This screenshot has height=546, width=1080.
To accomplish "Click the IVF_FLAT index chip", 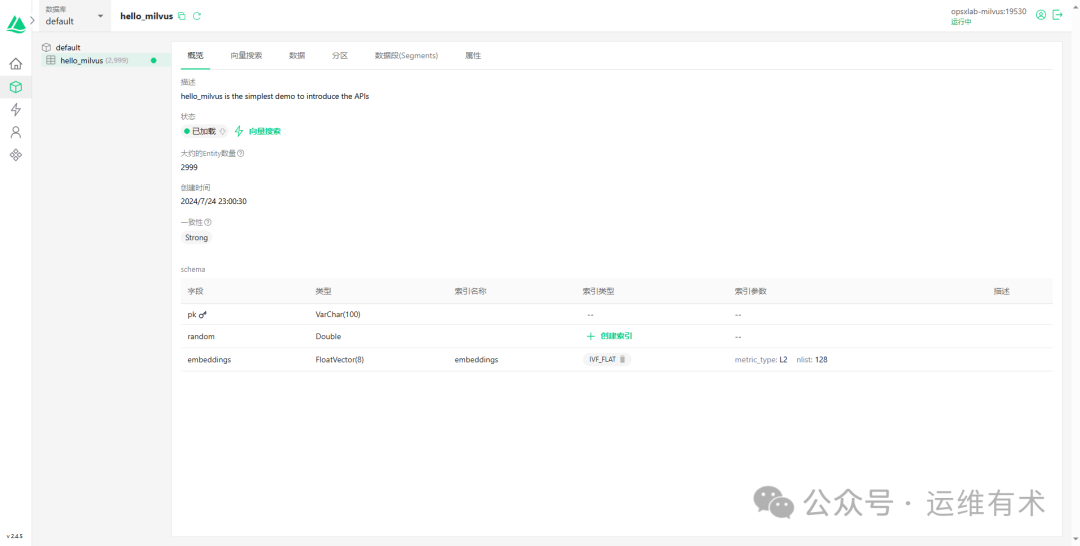I will [x=606, y=359].
